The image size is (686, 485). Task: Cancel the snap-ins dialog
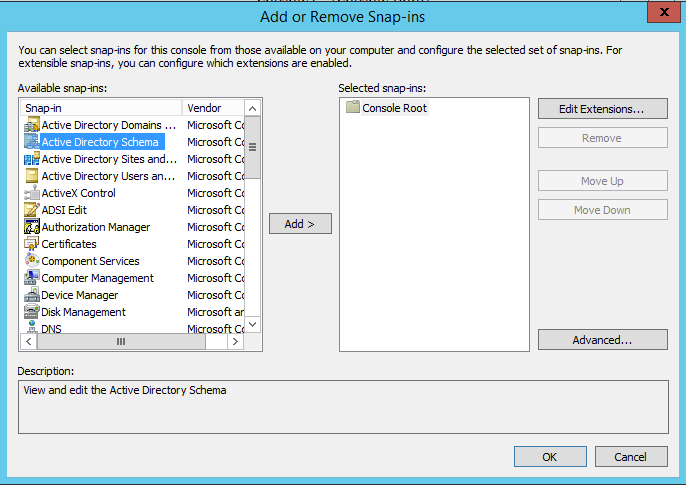coord(631,457)
